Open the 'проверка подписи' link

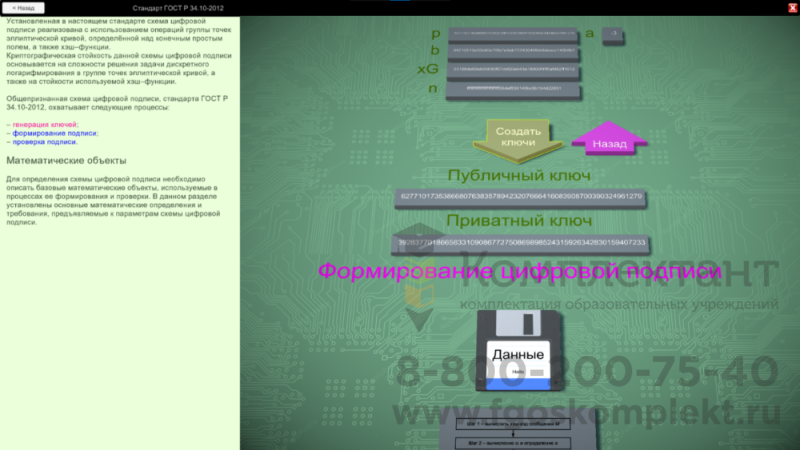(x=45, y=142)
